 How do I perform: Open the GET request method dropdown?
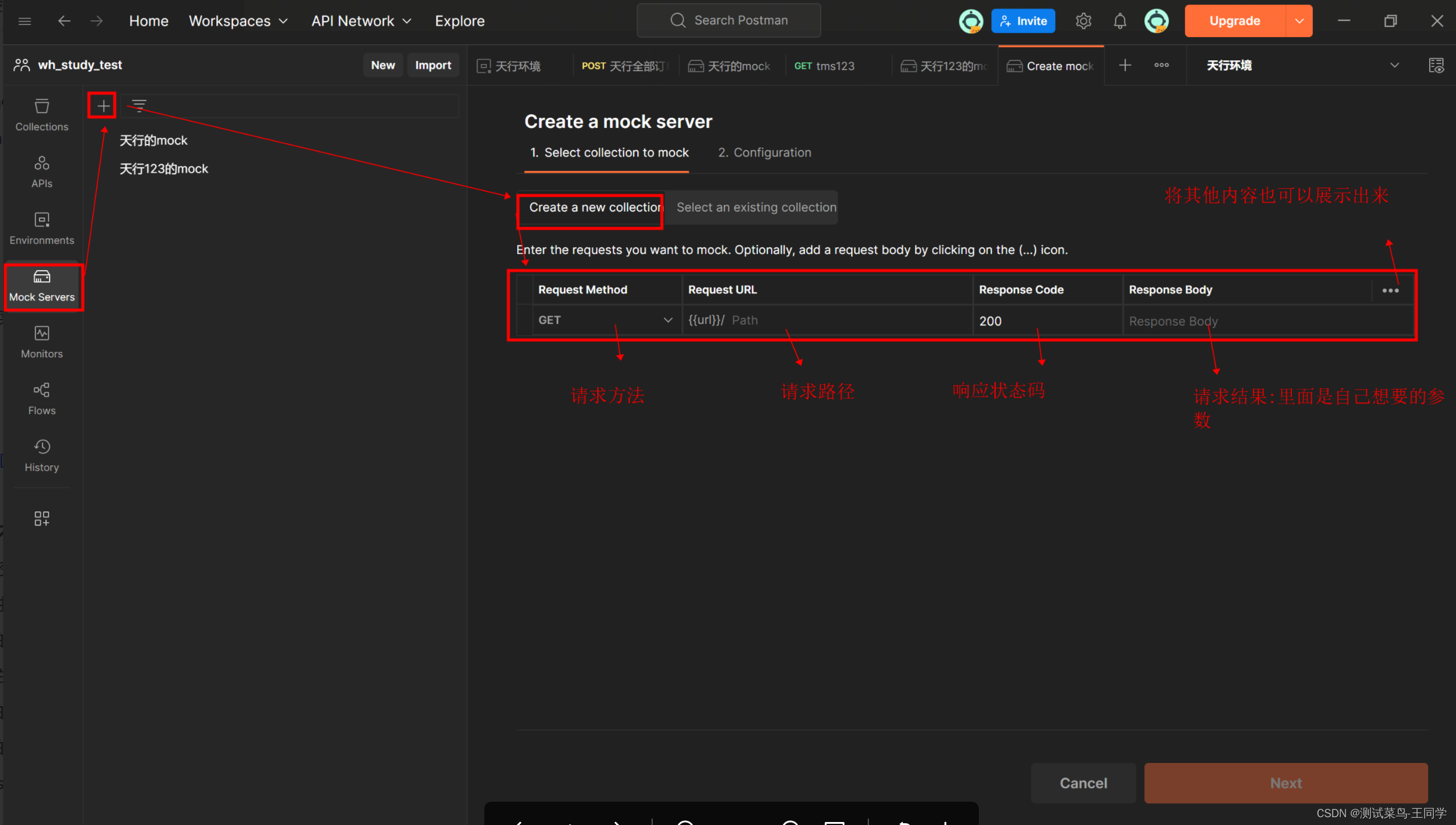pos(607,320)
